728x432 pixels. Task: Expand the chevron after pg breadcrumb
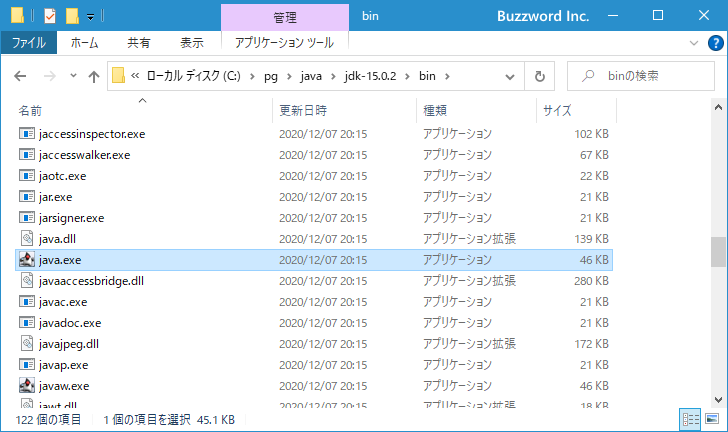289,76
